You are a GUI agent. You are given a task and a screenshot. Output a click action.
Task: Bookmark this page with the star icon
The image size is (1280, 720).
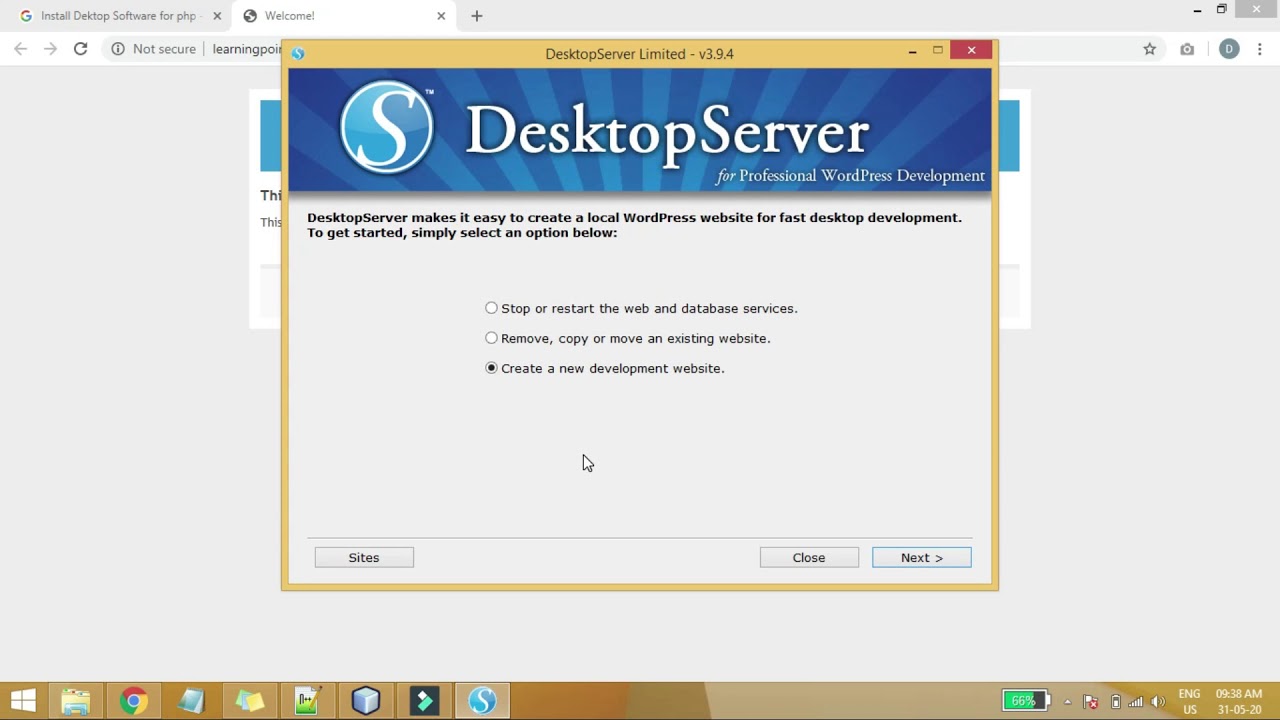click(x=1150, y=49)
